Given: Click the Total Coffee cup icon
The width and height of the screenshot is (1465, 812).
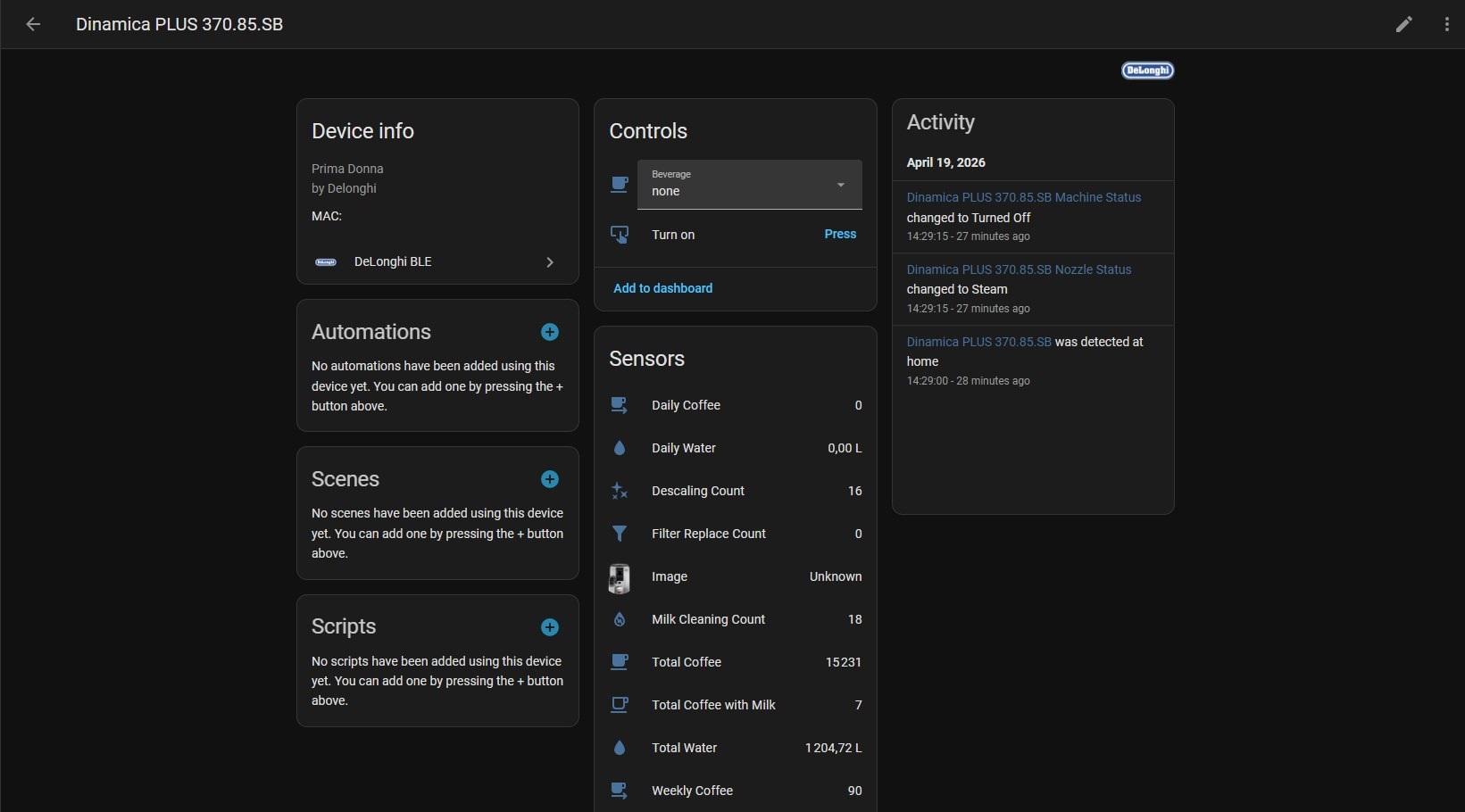Looking at the screenshot, I should tap(620, 662).
